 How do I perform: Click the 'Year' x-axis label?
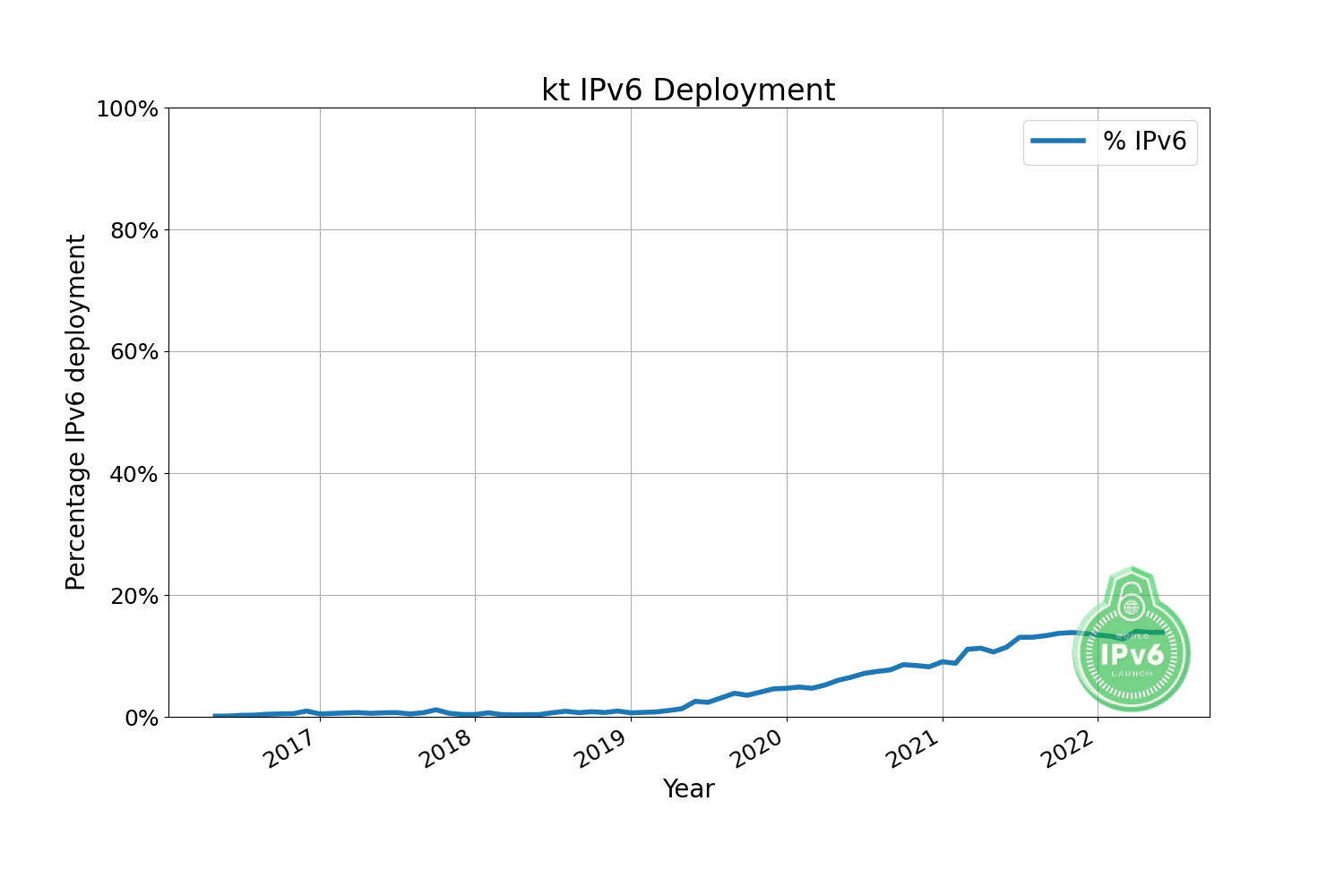point(688,788)
